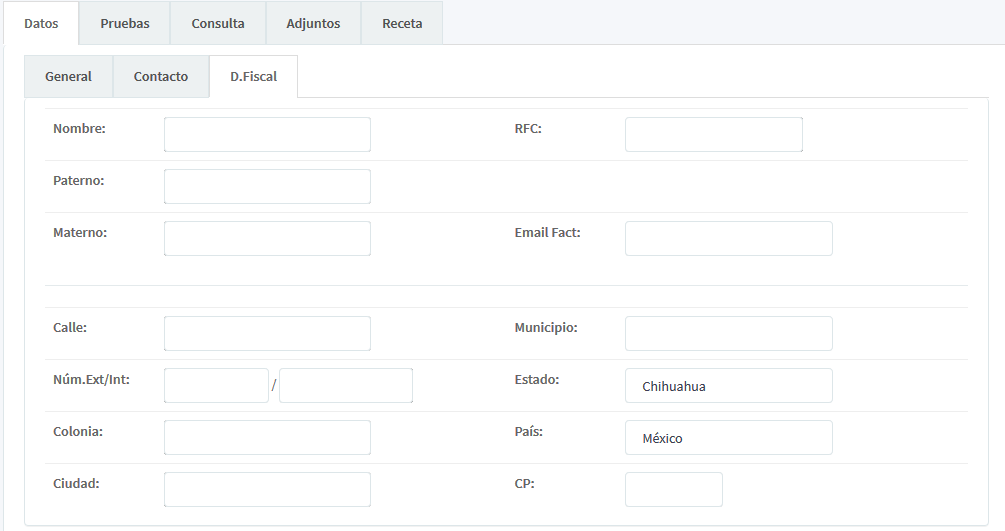The image size is (1005, 531).
Task: Click the País field showing México
Action: coord(728,437)
